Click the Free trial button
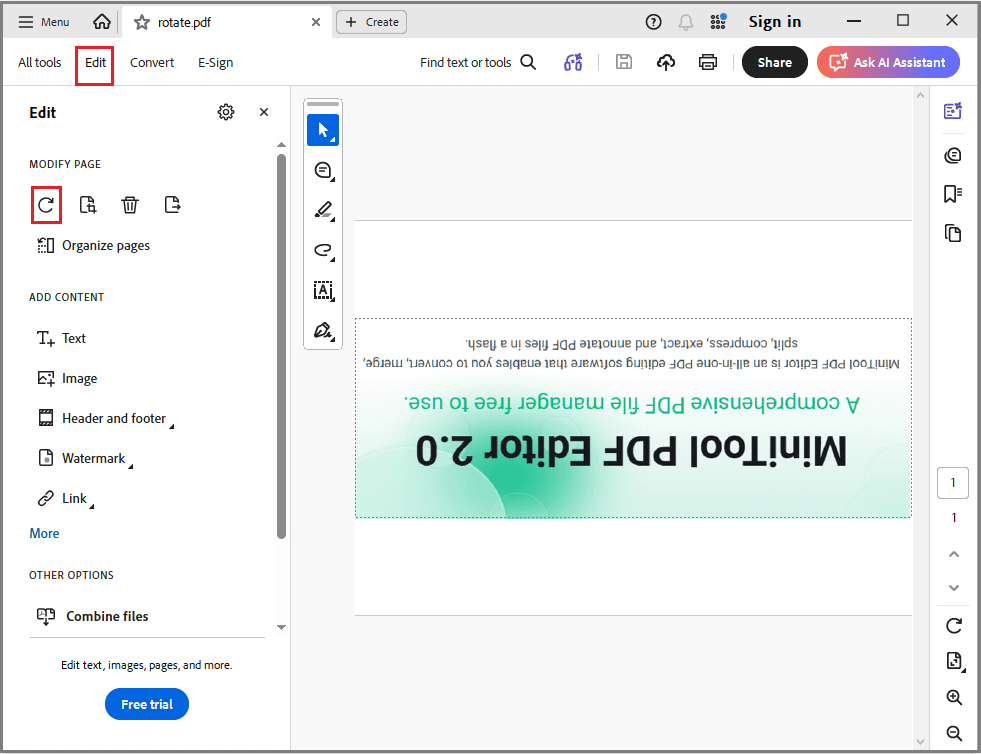The image size is (981, 754). coord(146,704)
